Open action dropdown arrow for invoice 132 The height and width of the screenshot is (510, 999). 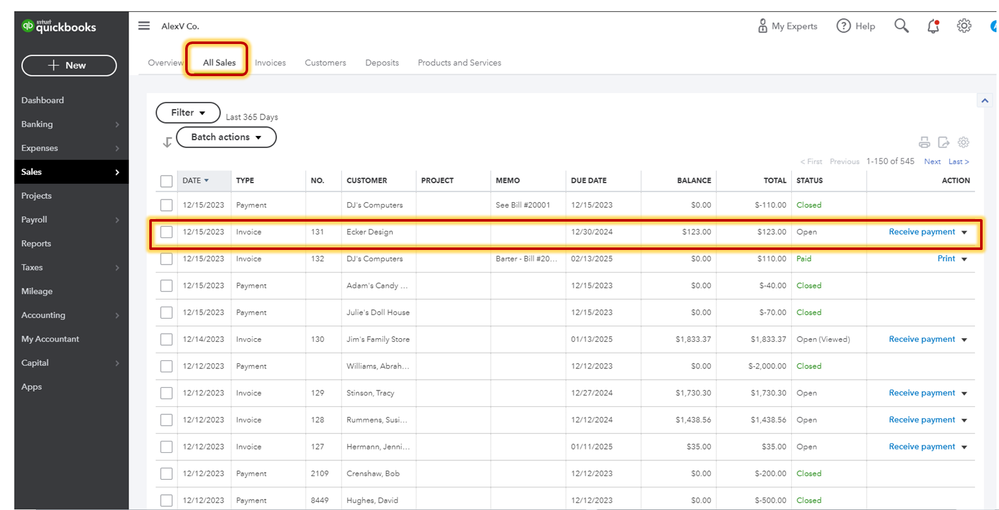[964, 259]
